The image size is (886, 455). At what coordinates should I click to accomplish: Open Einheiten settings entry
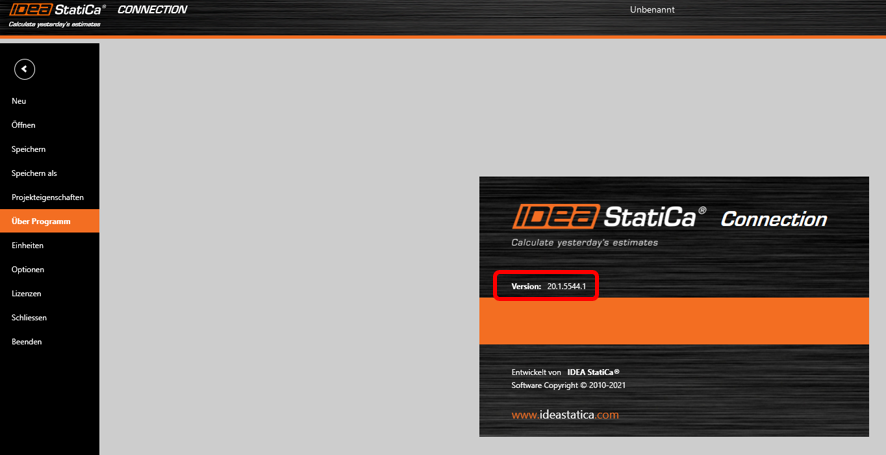pyautogui.click(x=27, y=245)
